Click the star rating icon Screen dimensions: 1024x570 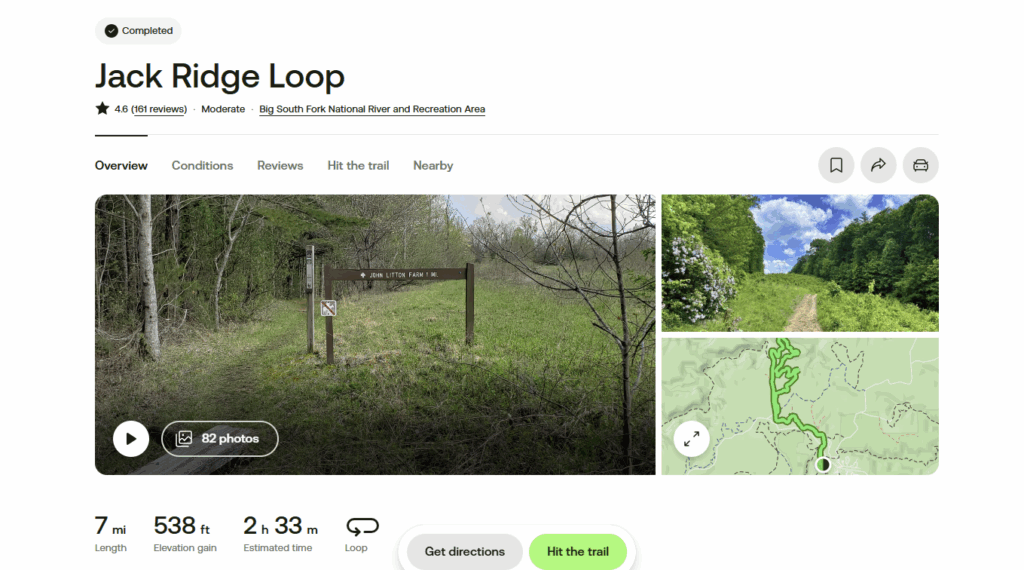(102, 108)
